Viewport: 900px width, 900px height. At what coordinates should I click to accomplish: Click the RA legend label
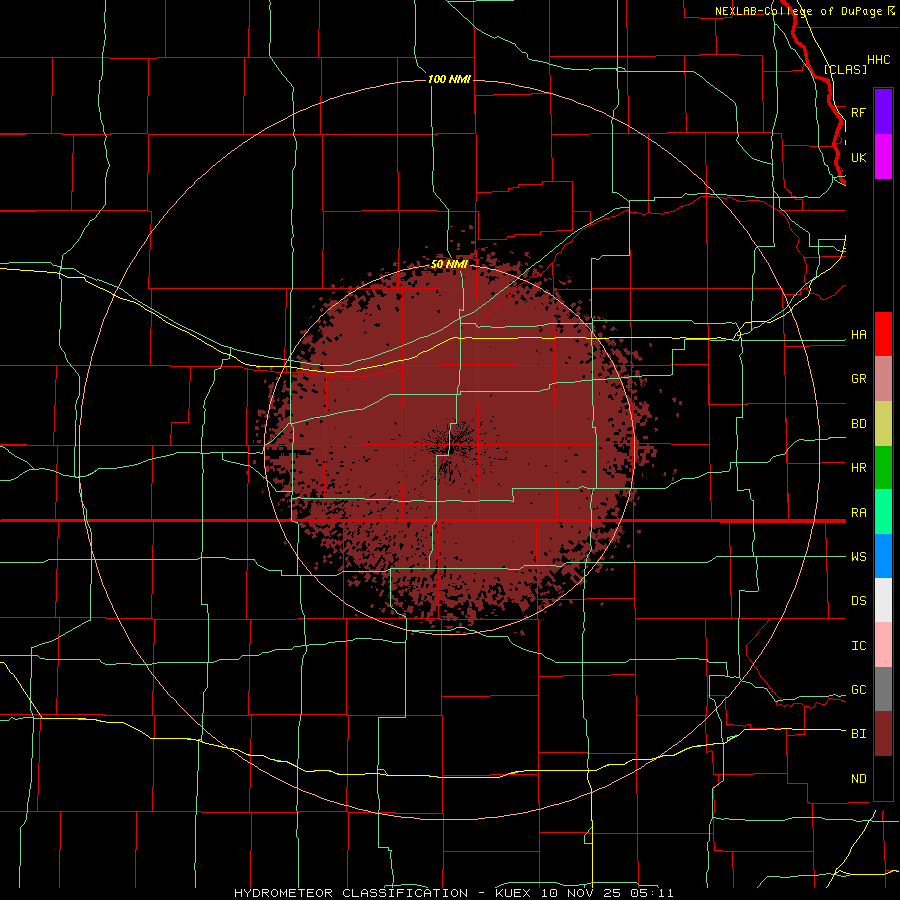pos(858,513)
